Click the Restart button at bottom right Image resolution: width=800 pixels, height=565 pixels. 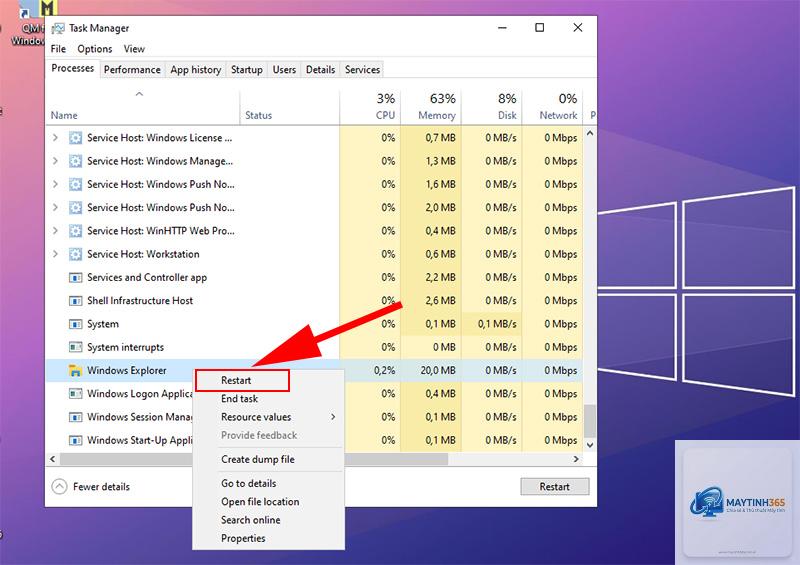pos(555,486)
